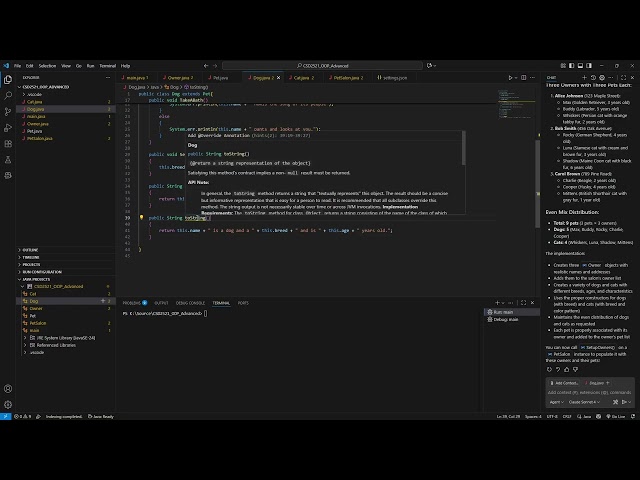Click the Run Java play button in editor toolbar

pyautogui.click(x=510, y=78)
